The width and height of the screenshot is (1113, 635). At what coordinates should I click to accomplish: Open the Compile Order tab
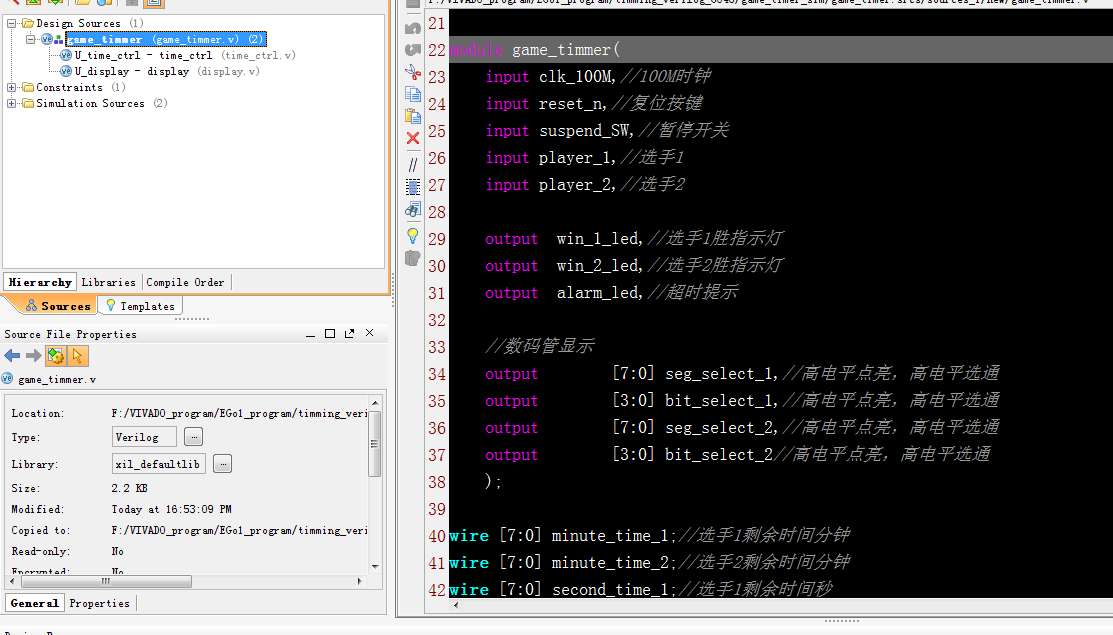click(x=185, y=282)
